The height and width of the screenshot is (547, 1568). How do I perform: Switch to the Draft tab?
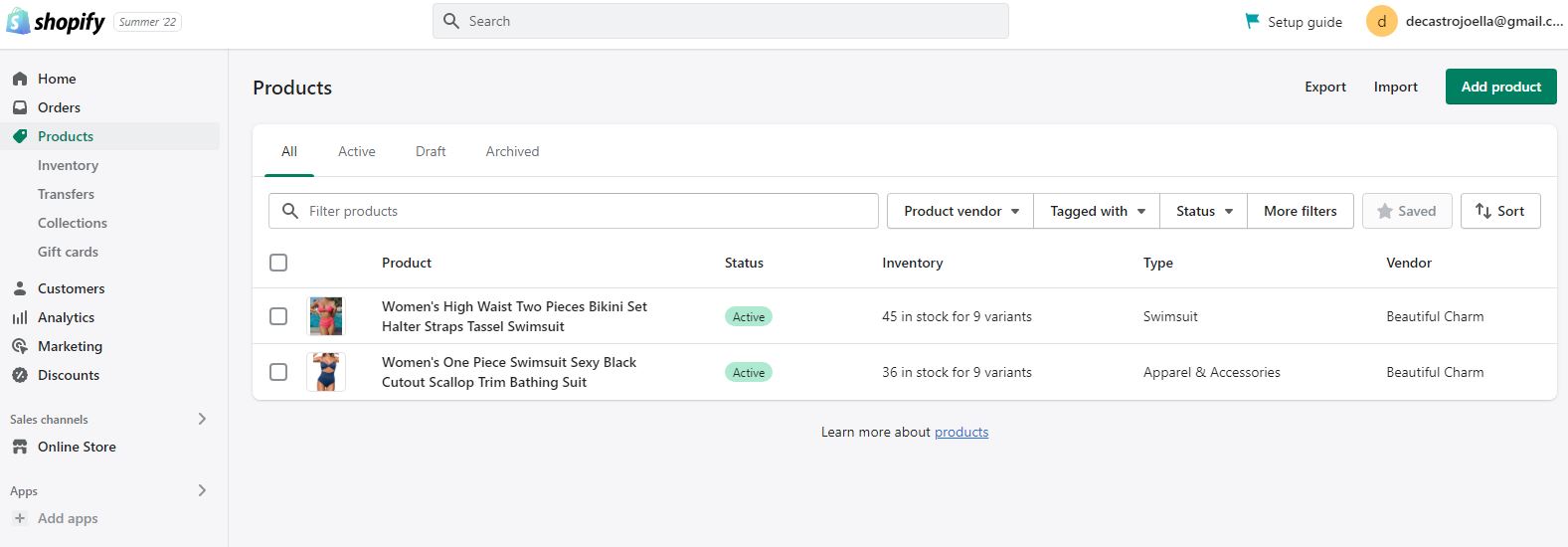pos(431,151)
